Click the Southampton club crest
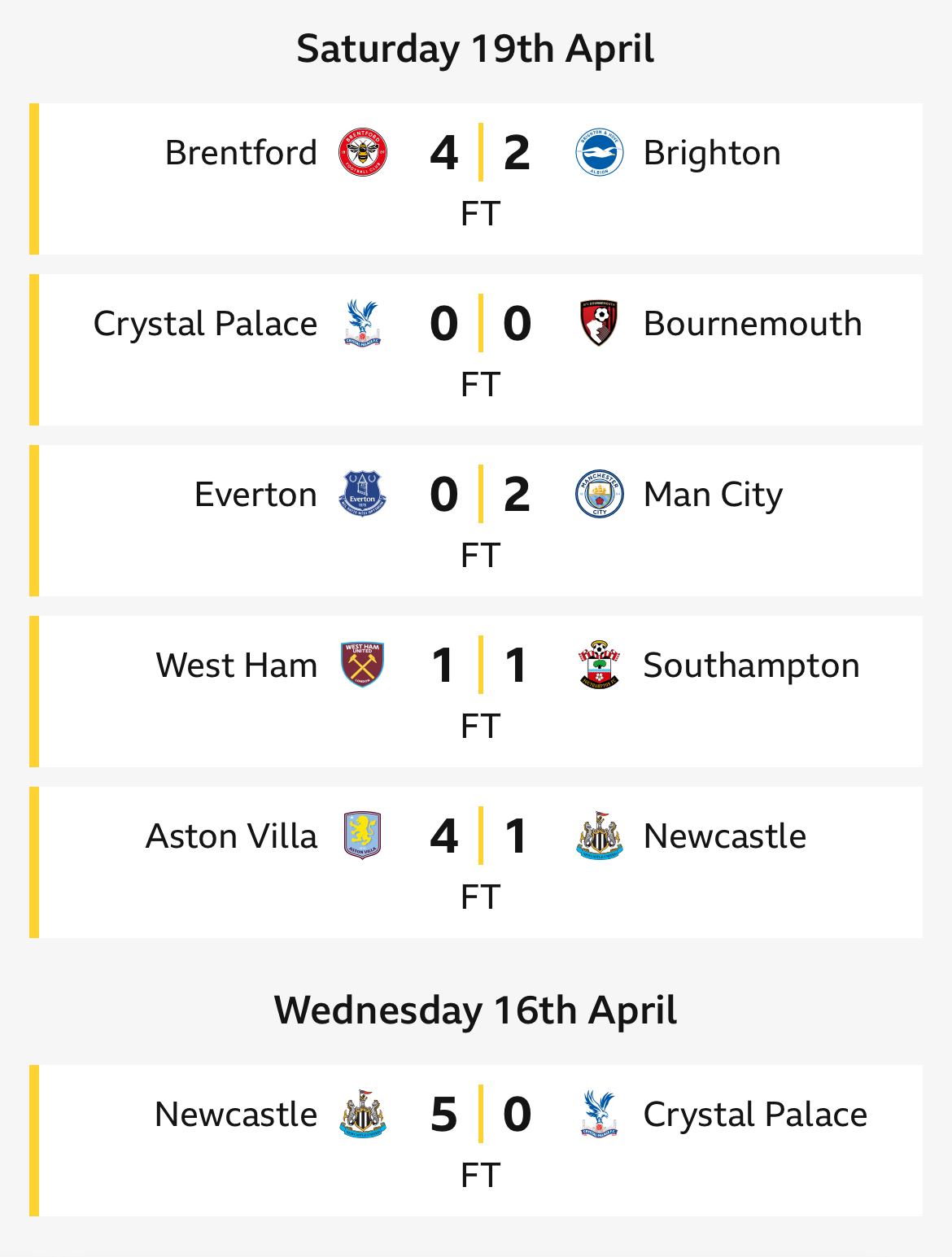This screenshot has width=952, height=1257. pos(600,666)
